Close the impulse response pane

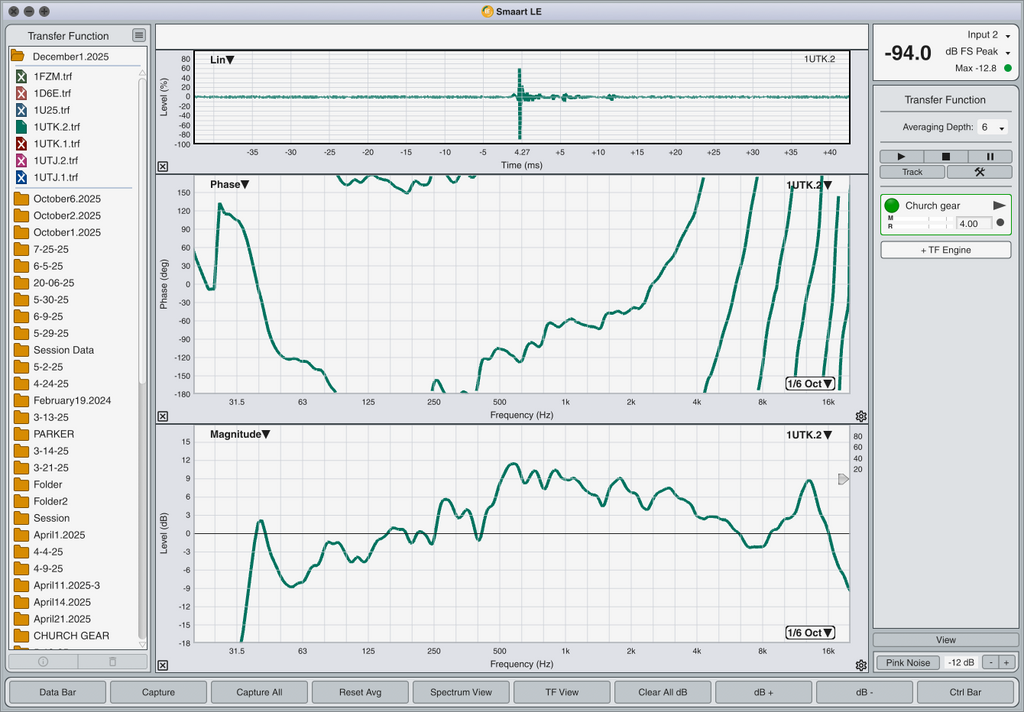pyautogui.click(x=163, y=167)
